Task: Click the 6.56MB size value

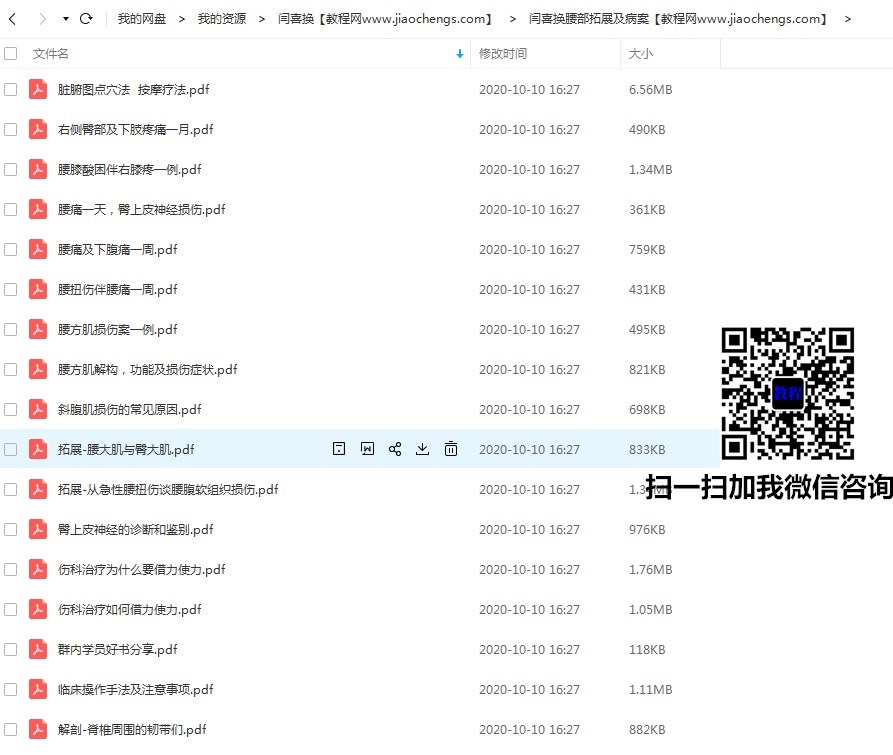Action: coord(650,89)
